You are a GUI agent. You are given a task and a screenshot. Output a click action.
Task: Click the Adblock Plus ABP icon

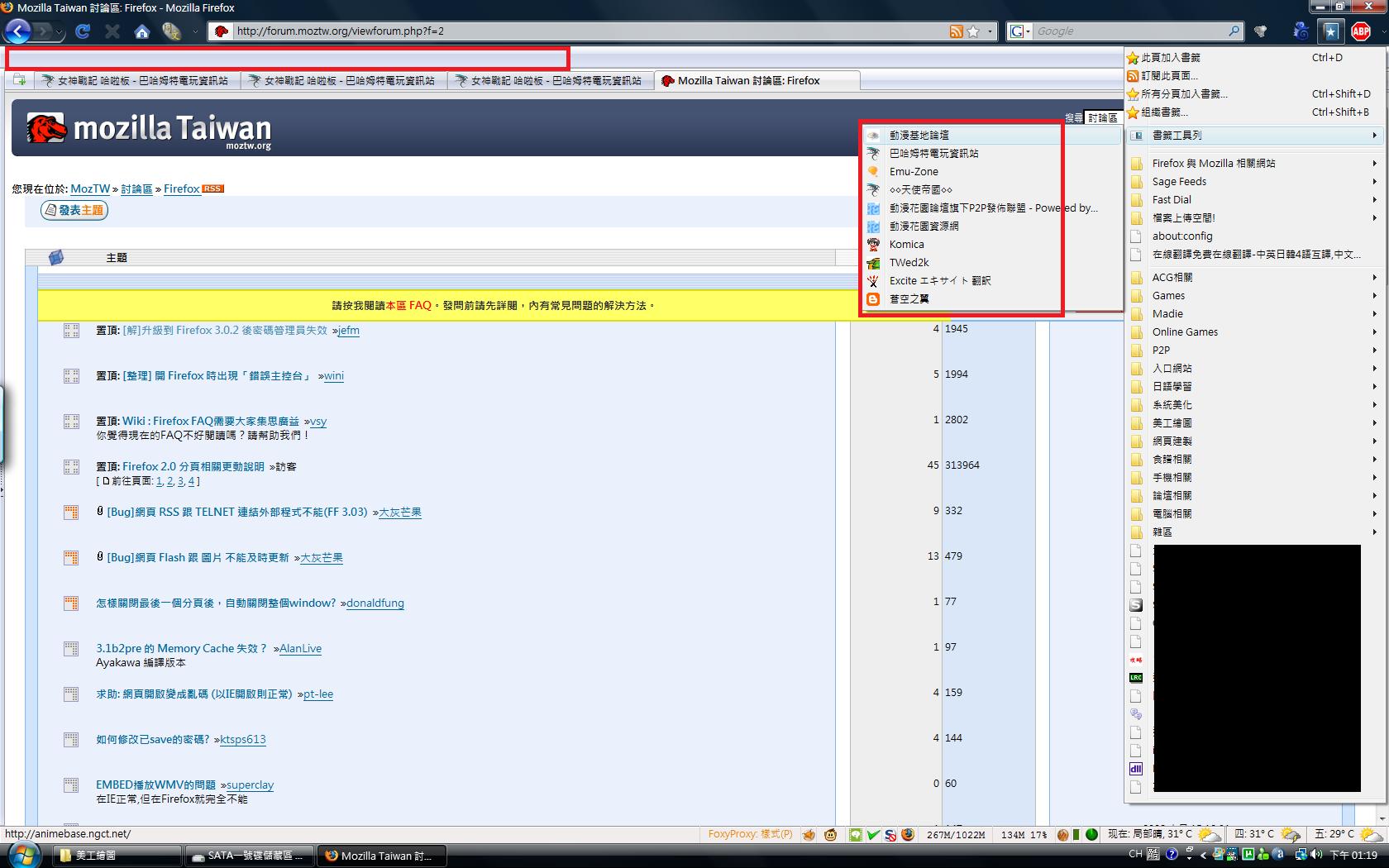[x=1361, y=31]
